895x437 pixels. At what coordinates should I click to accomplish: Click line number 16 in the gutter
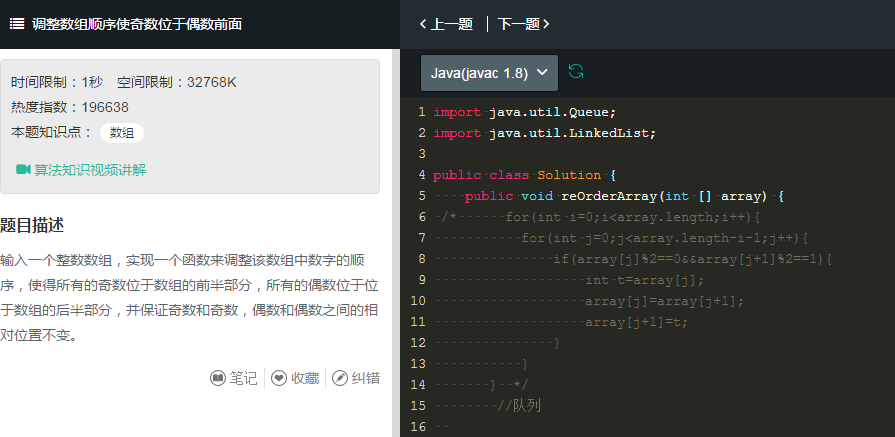point(418,427)
